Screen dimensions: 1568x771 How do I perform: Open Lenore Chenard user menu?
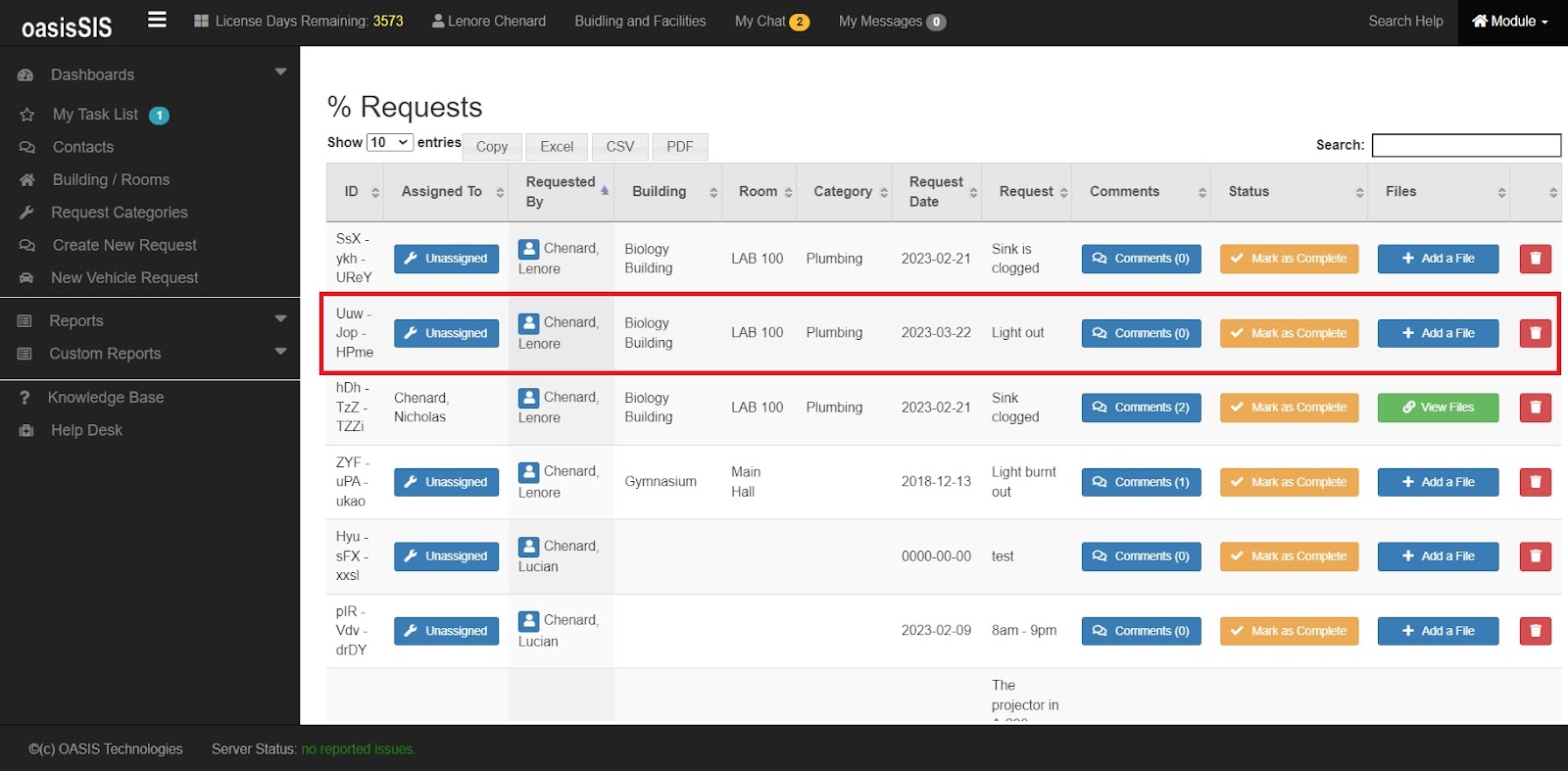pyautogui.click(x=489, y=22)
